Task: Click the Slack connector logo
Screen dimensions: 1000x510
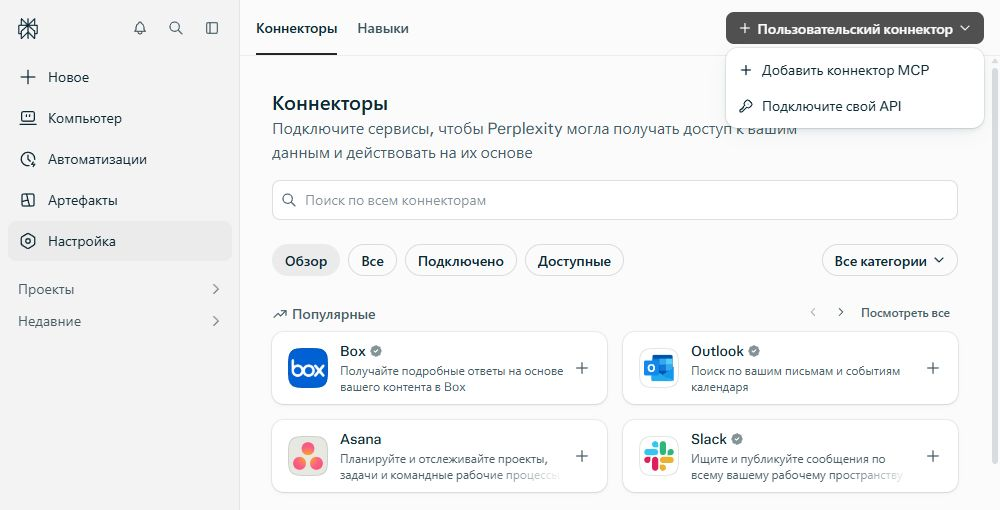Action: (659, 456)
